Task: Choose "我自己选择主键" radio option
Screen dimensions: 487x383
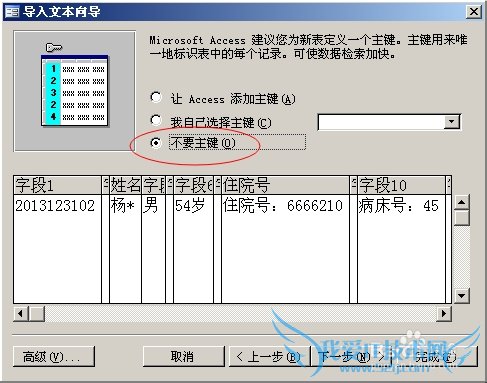Action: point(156,120)
